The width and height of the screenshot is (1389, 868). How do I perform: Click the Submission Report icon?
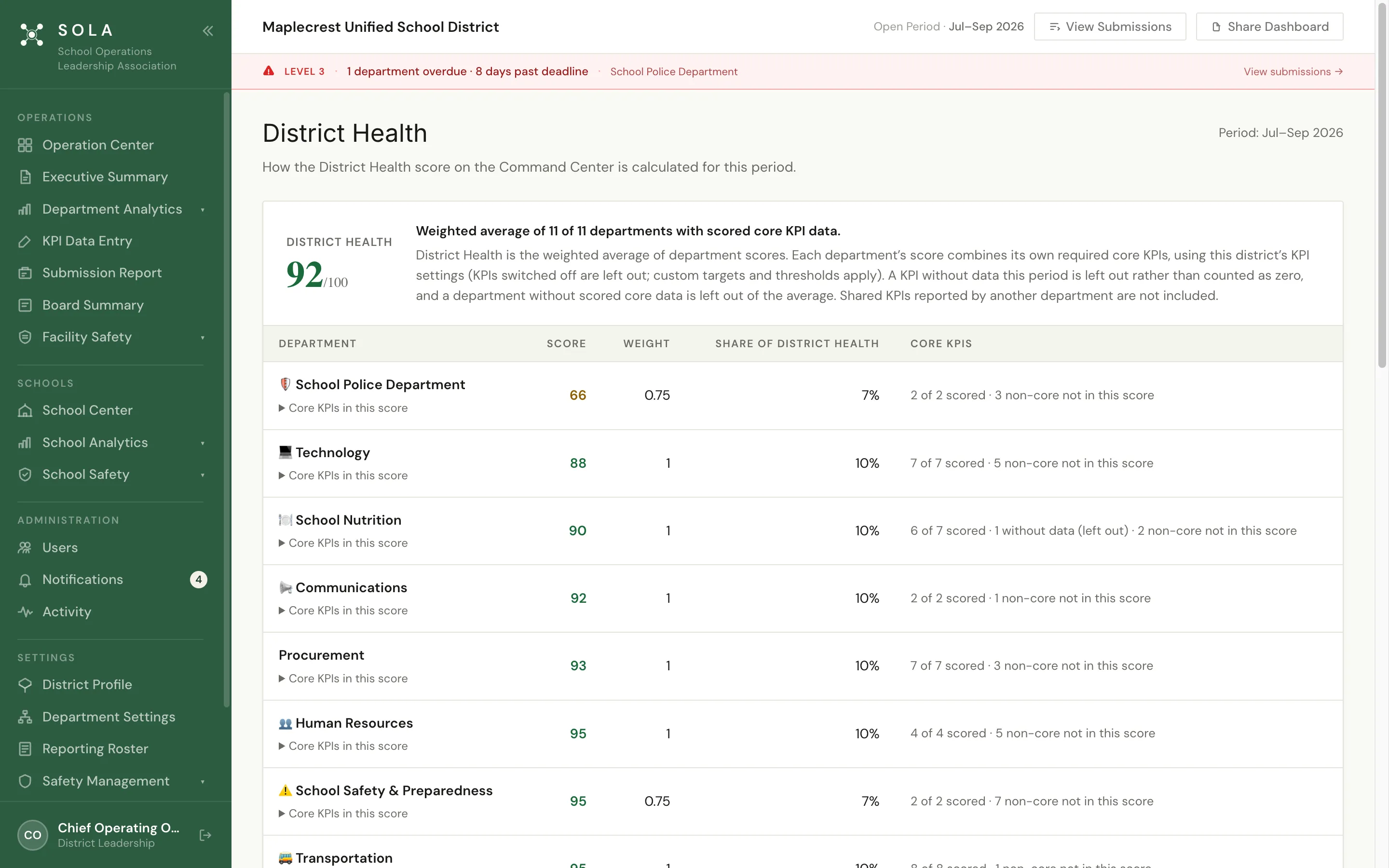[x=25, y=272]
